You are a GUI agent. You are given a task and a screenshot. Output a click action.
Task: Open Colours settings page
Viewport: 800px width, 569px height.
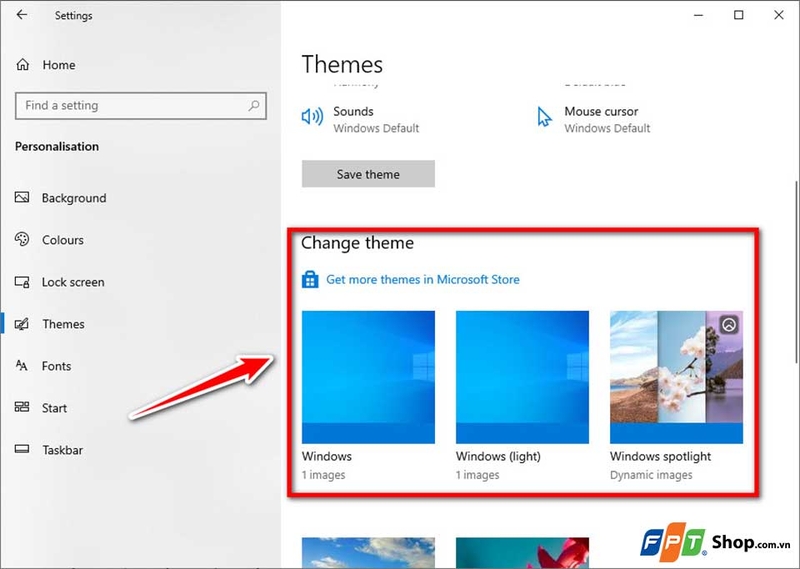pos(63,240)
